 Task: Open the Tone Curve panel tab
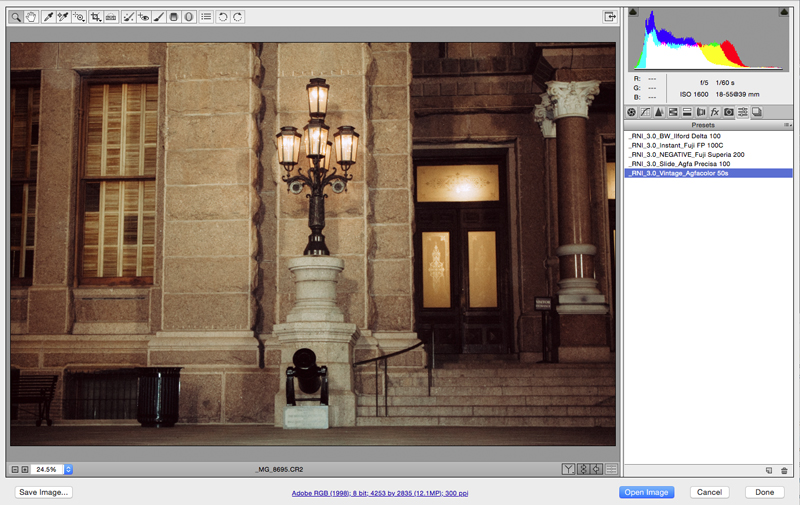coord(645,112)
